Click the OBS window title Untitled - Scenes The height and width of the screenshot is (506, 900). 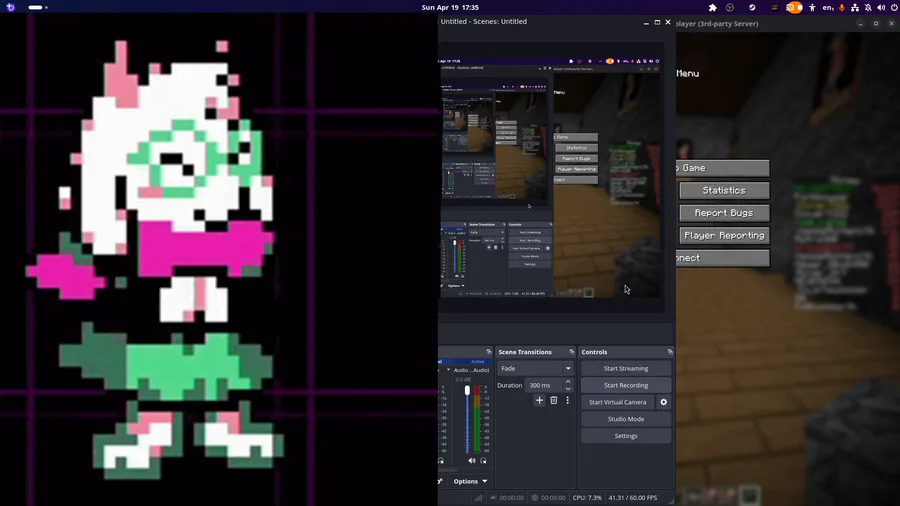click(484, 21)
